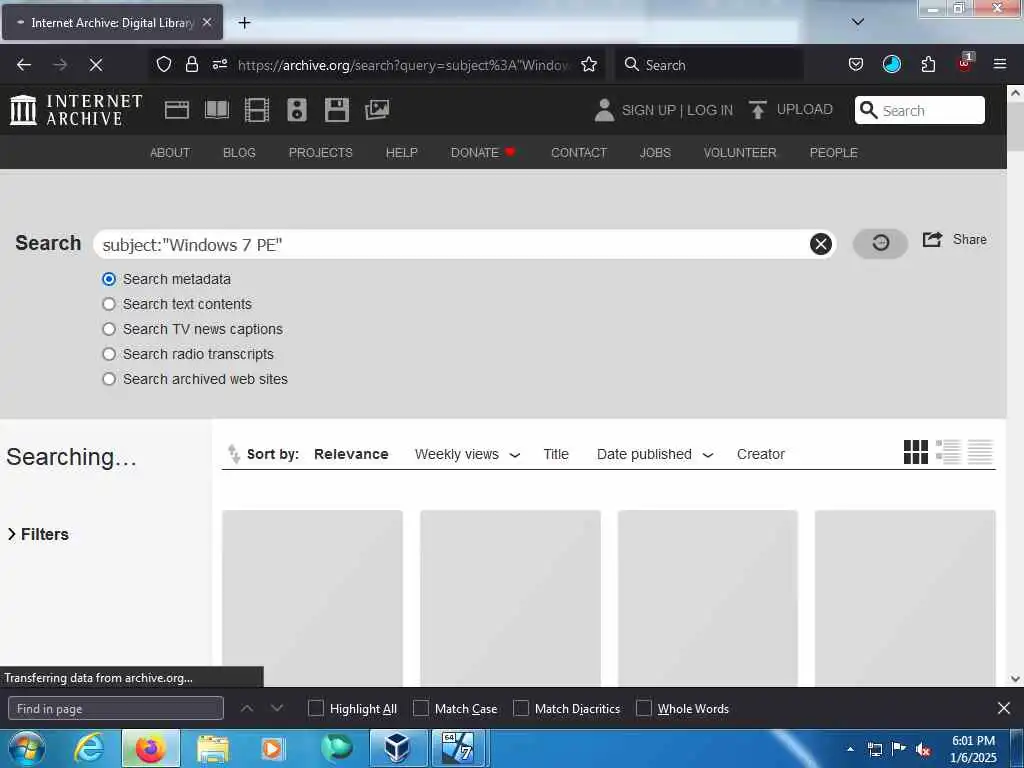Viewport: 1024px width, 768px height.
Task: Show hidden system tray icons
Action: [850, 749]
